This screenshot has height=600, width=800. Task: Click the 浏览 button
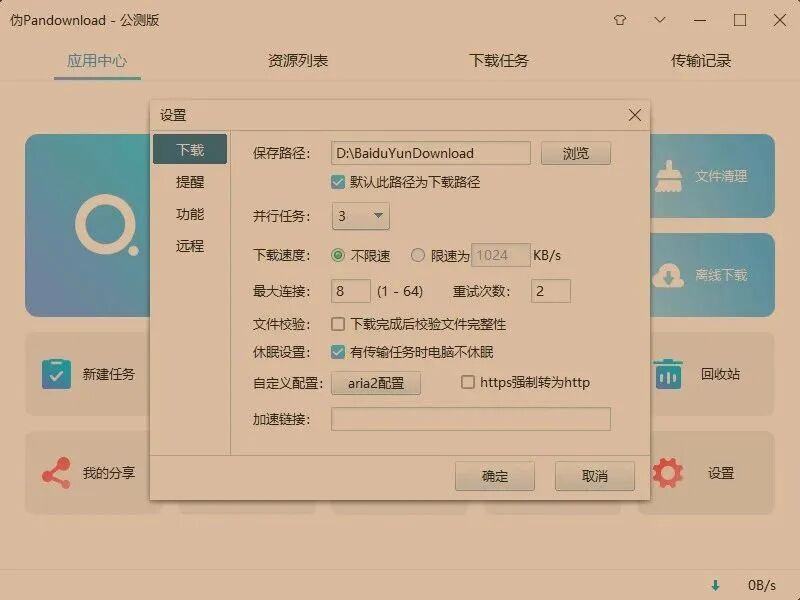[576, 153]
